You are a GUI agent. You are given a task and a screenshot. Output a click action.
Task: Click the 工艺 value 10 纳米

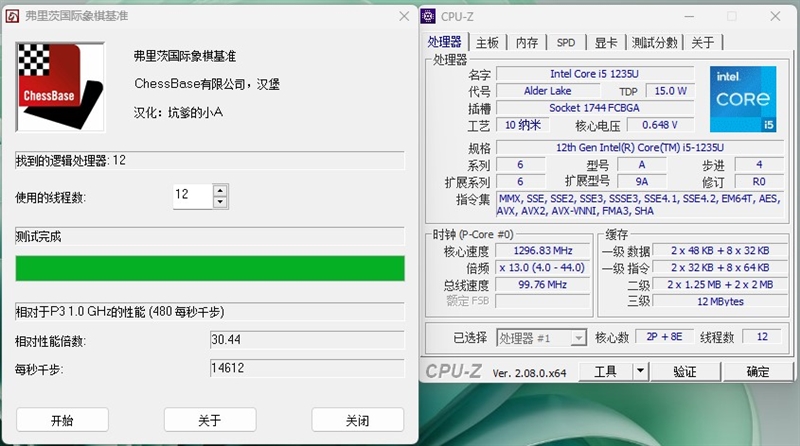[523, 125]
